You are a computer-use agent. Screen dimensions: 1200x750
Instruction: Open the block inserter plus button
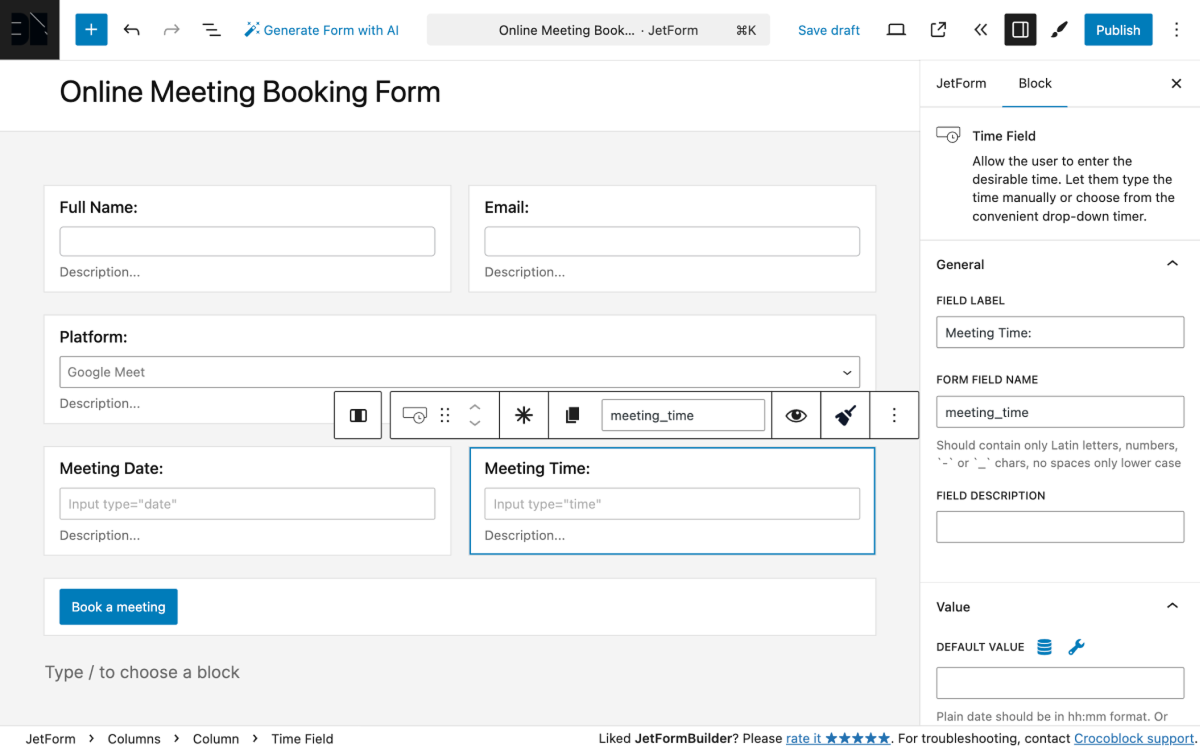(x=91, y=30)
